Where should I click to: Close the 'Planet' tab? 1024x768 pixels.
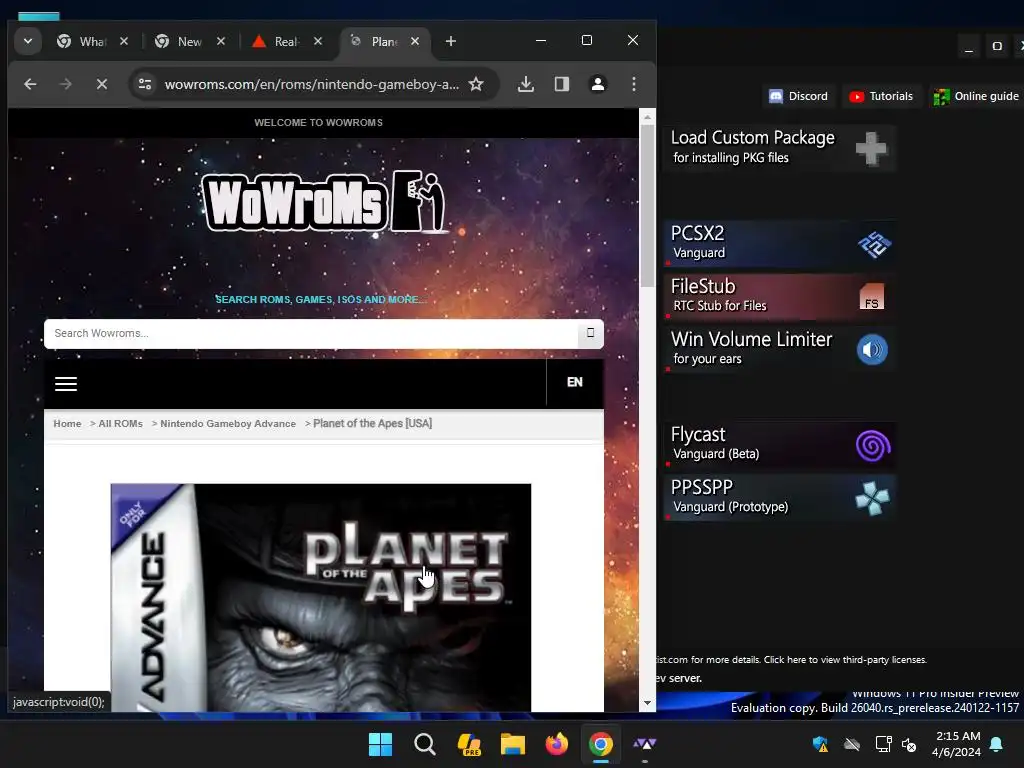click(x=415, y=41)
